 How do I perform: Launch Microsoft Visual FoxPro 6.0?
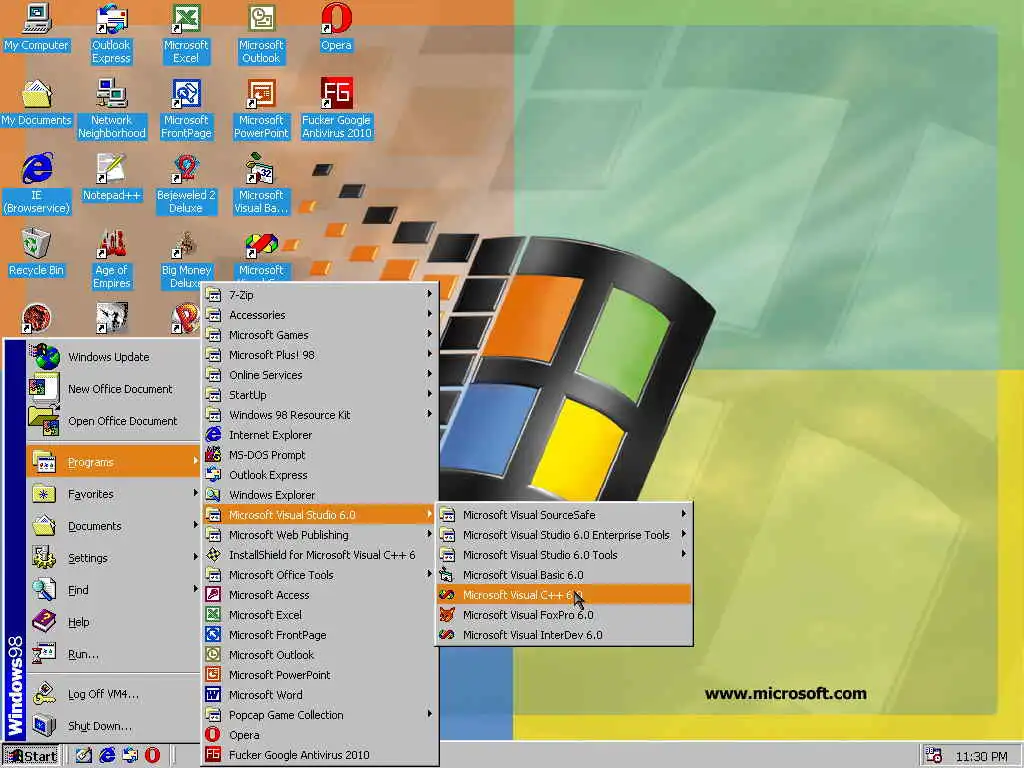click(x=564, y=615)
